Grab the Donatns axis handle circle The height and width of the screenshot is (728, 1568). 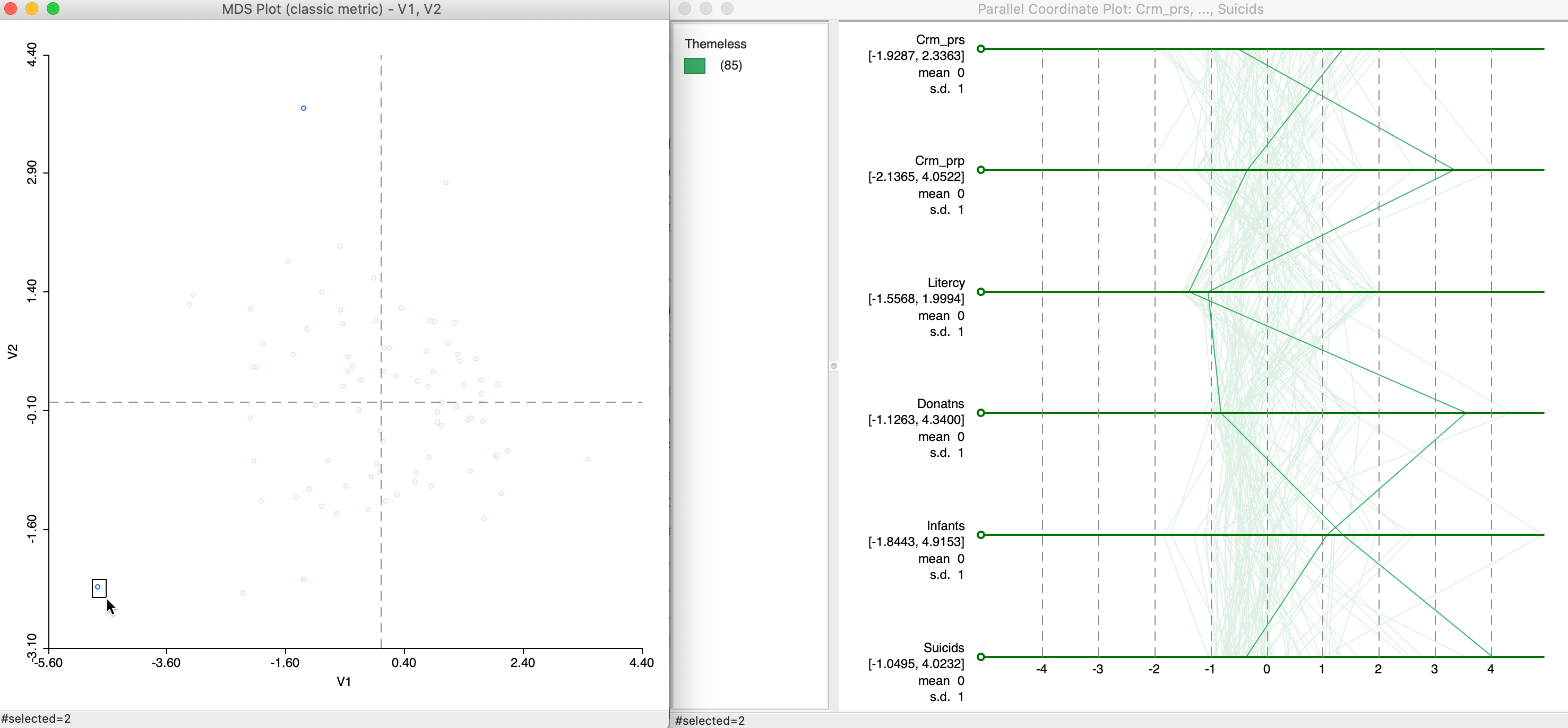pos(980,413)
